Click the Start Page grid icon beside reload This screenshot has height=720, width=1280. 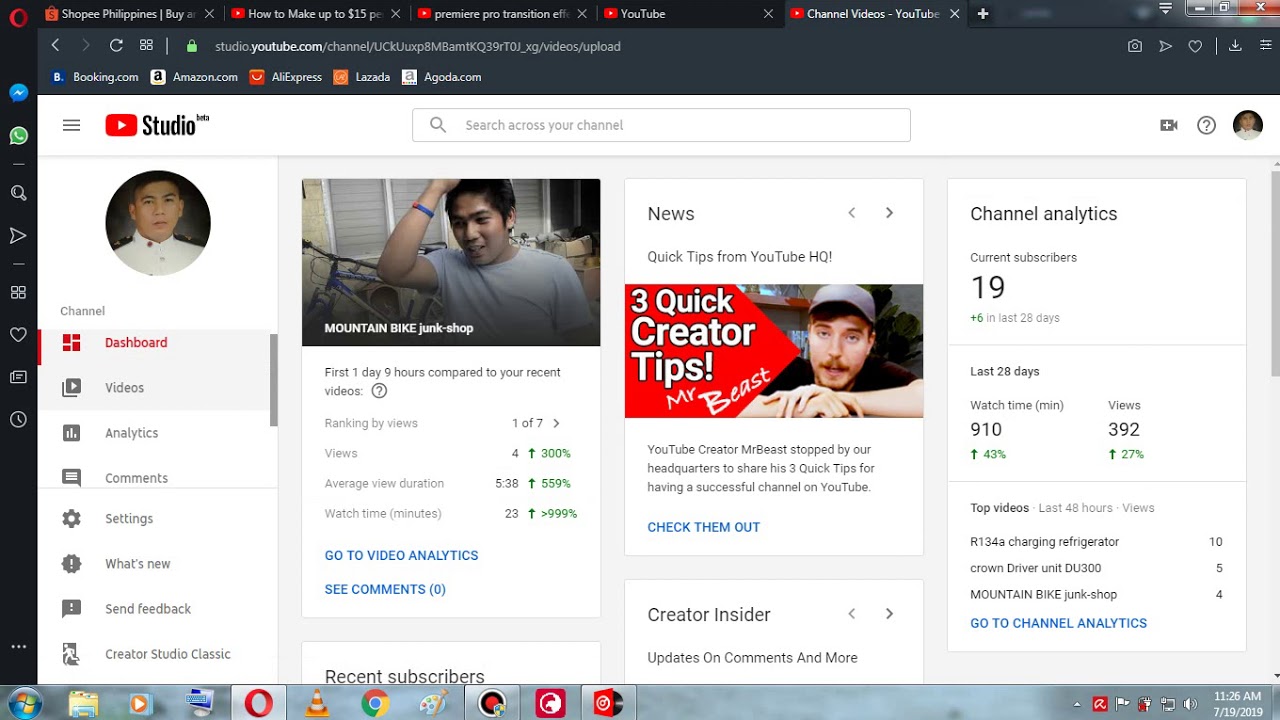pyautogui.click(x=146, y=46)
